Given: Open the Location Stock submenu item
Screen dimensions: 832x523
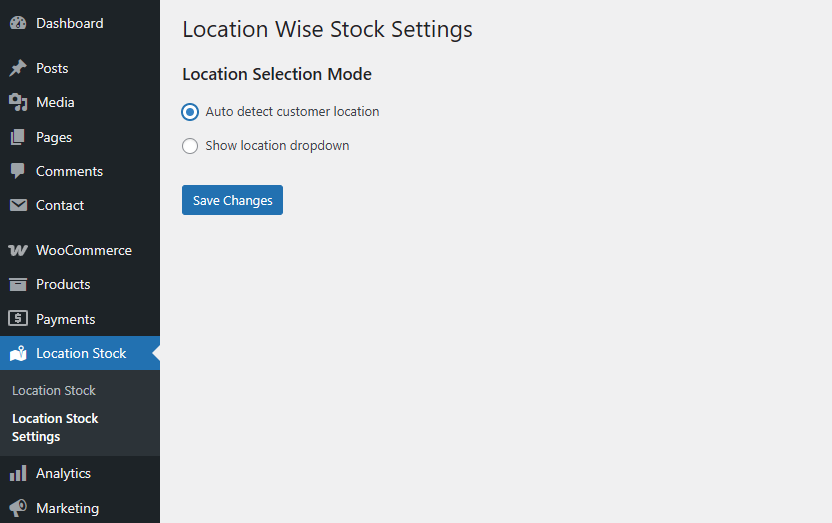Looking at the screenshot, I should 54,390.
